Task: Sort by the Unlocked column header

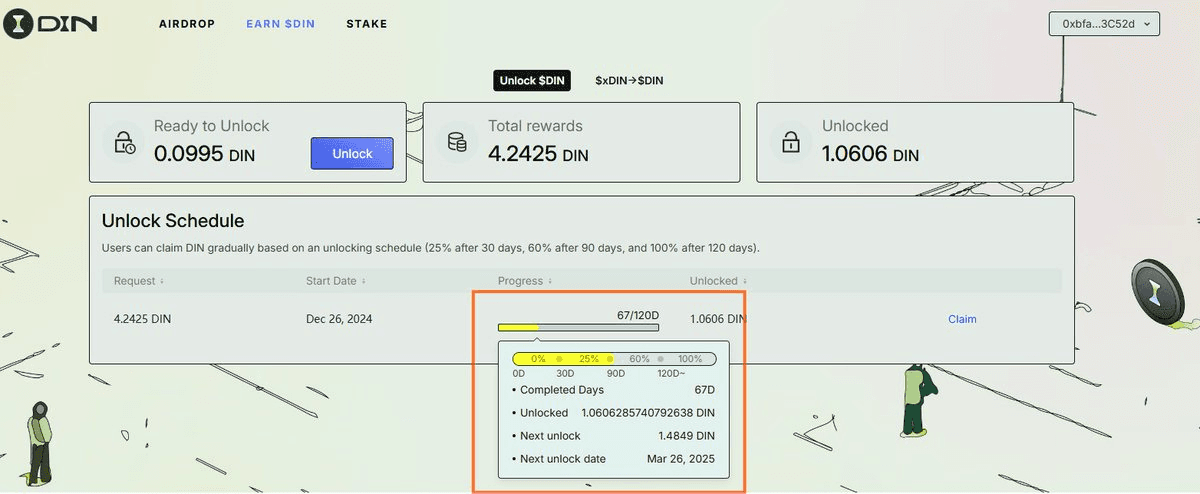Action: (717, 281)
